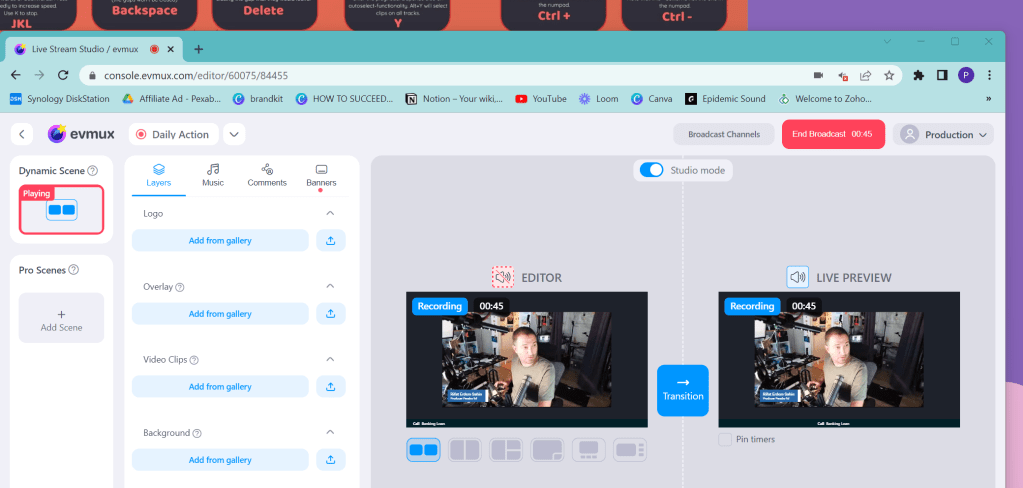The width and height of the screenshot is (1023, 488).
Task: Open the Production account dropdown
Action: point(943,134)
